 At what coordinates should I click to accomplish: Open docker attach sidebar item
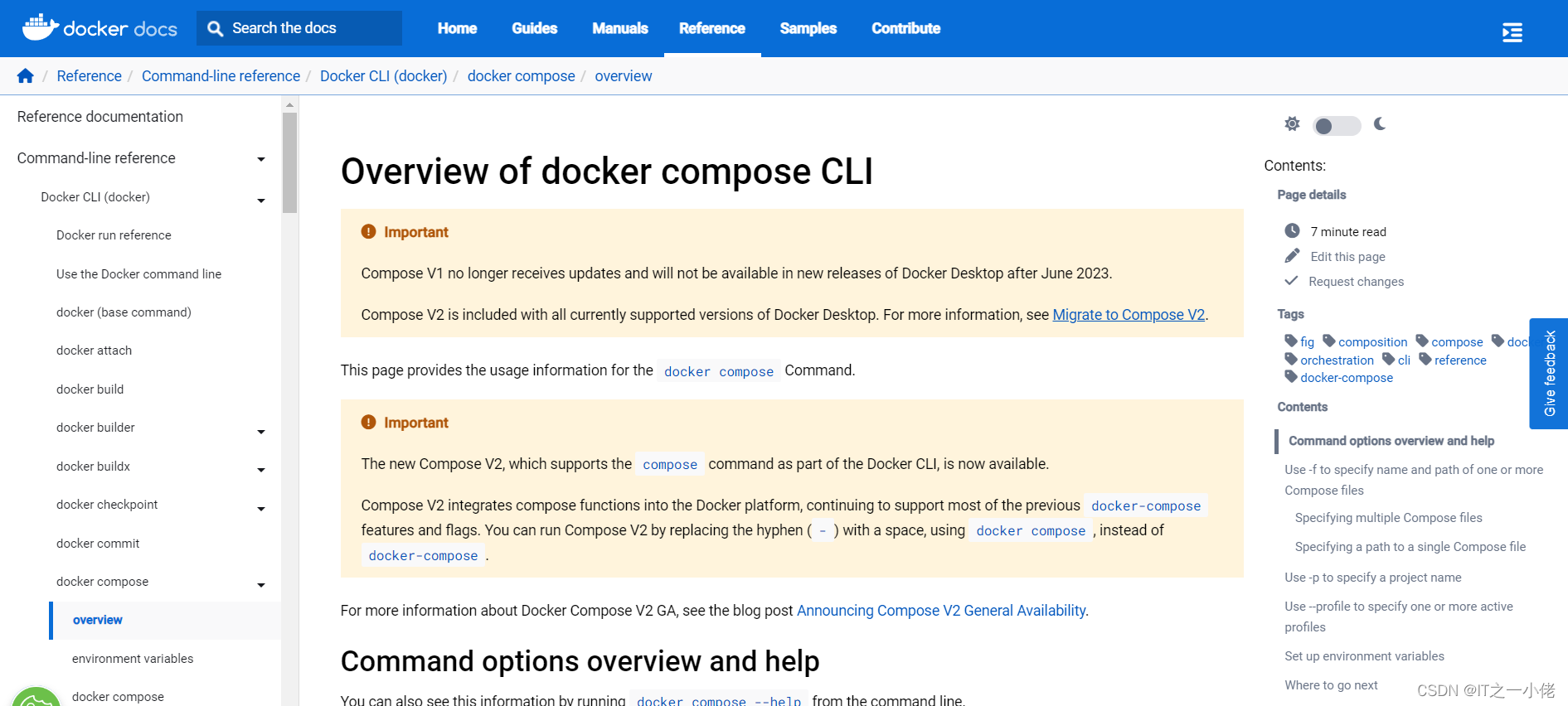(x=94, y=351)
